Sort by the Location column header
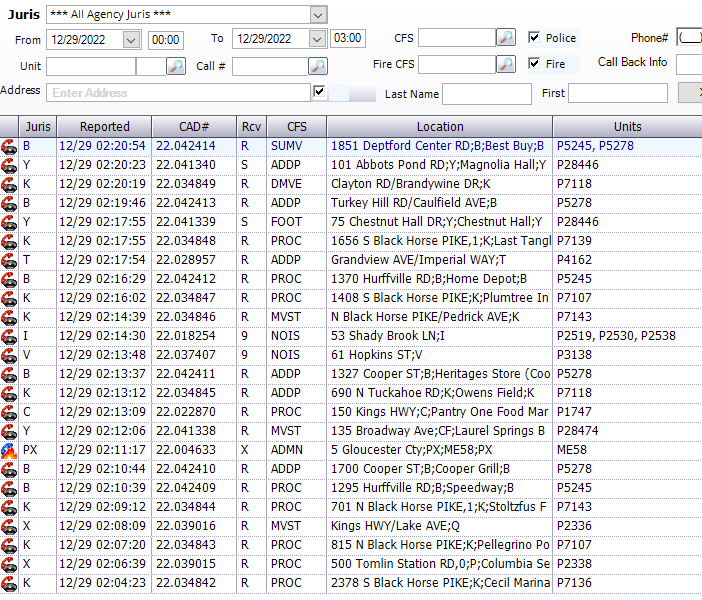702x600 pixels. pyautogui.click(x=440, y=127)
